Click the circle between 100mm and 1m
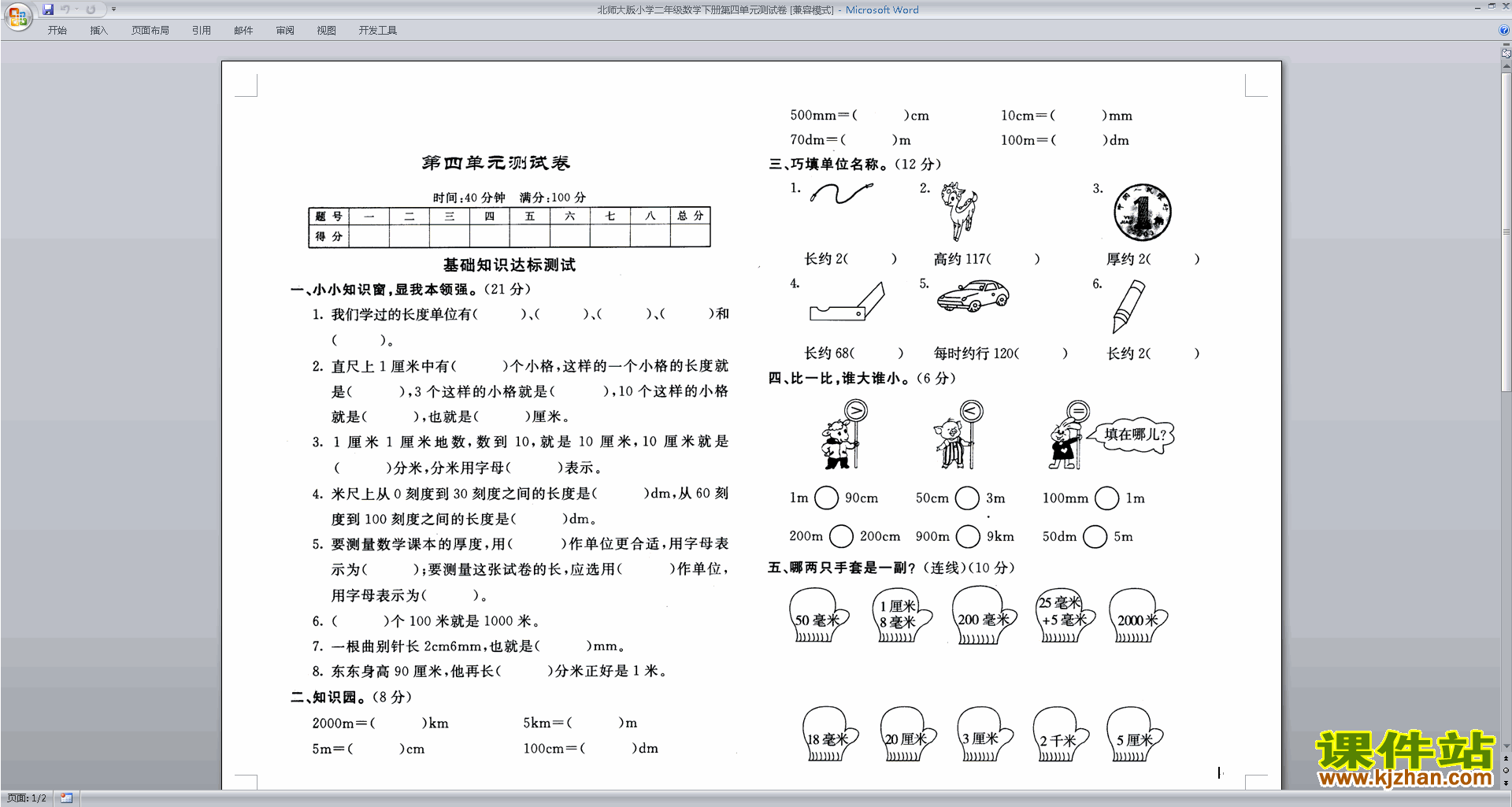The width and height of the screenshot is (1512, 807). pyautogui.click(x=1106, y=498)
